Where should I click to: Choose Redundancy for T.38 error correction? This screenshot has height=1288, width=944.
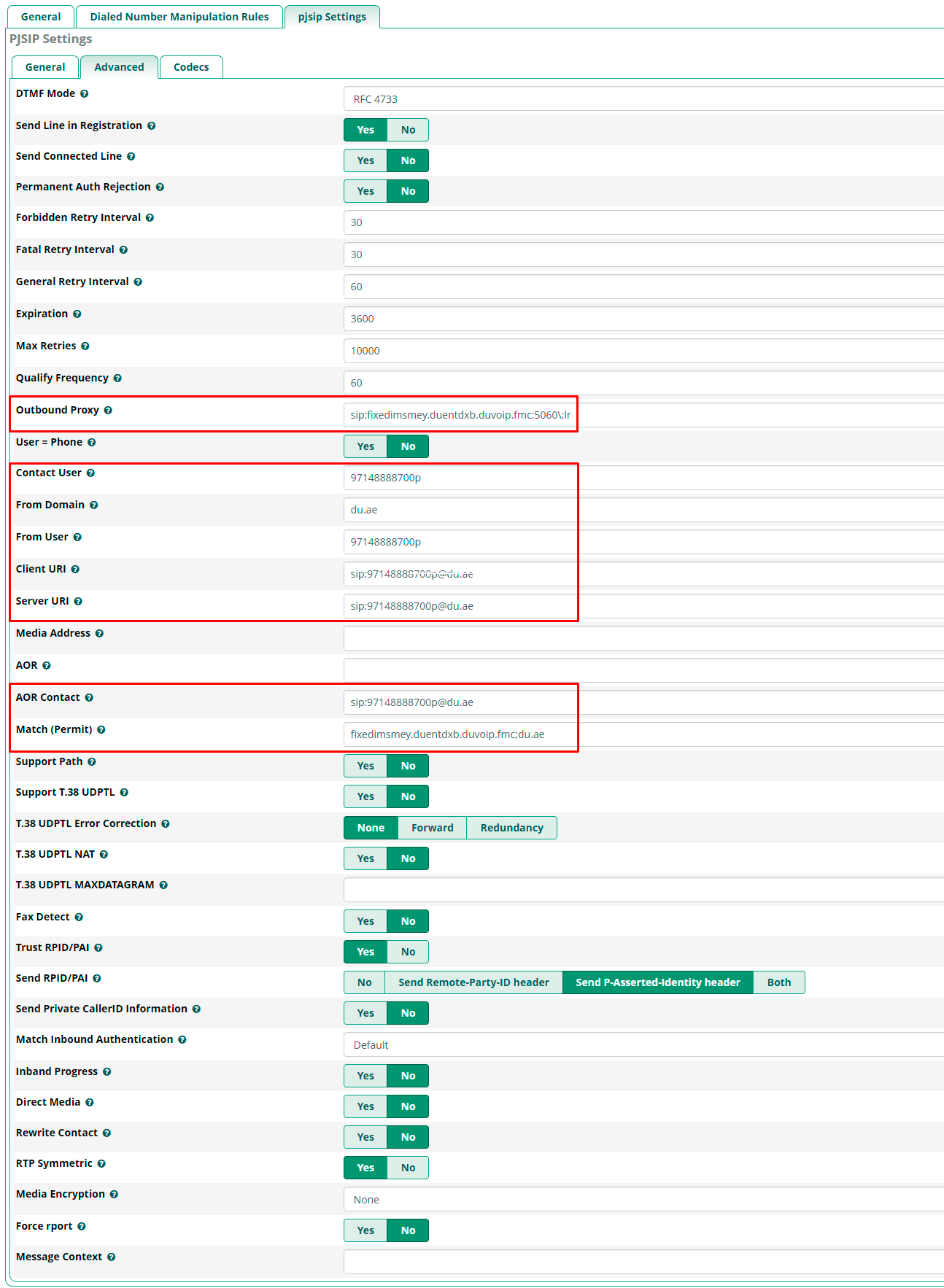[511, 828]
